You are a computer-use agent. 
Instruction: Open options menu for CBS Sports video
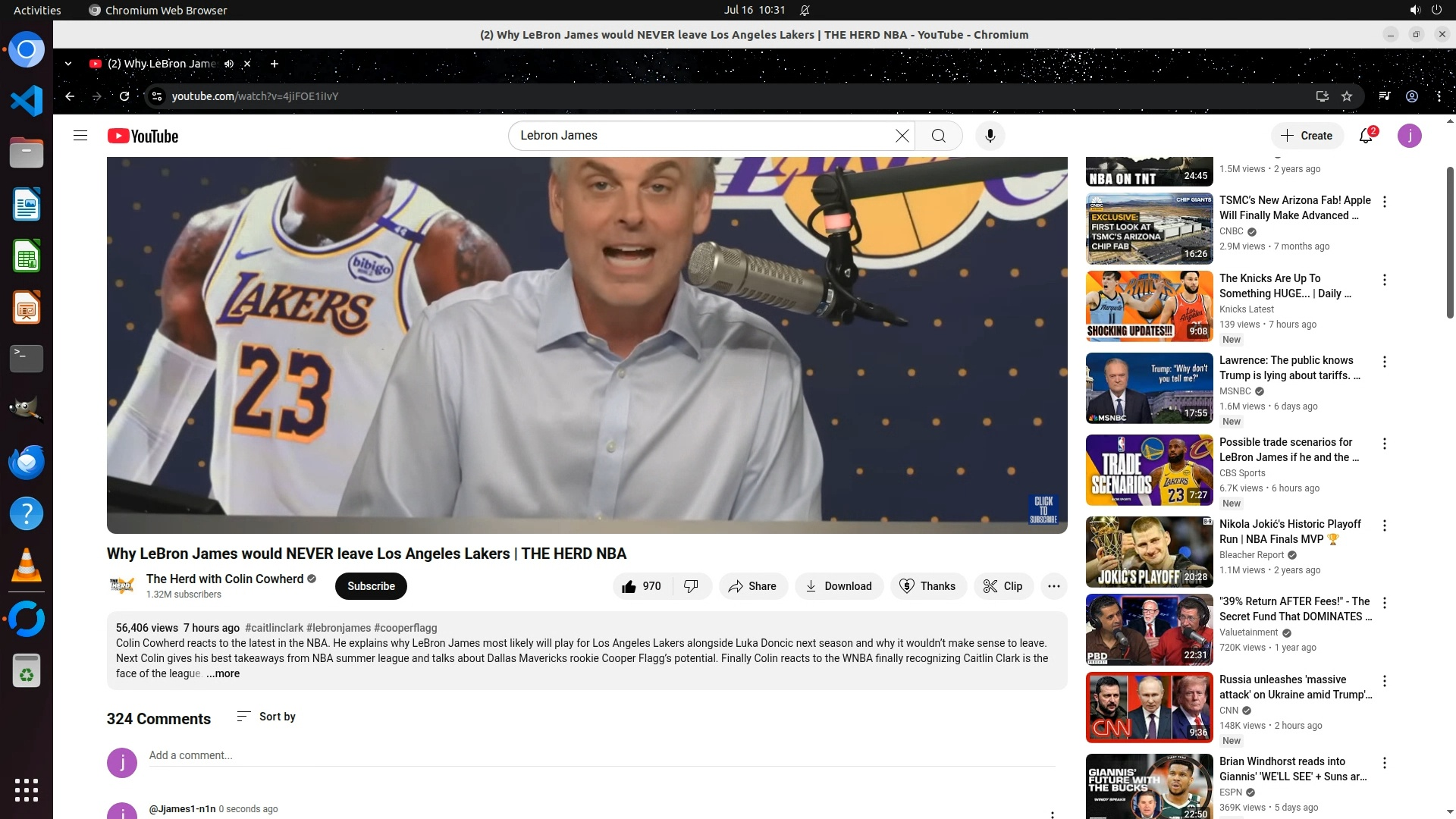tap(1385, 444)
